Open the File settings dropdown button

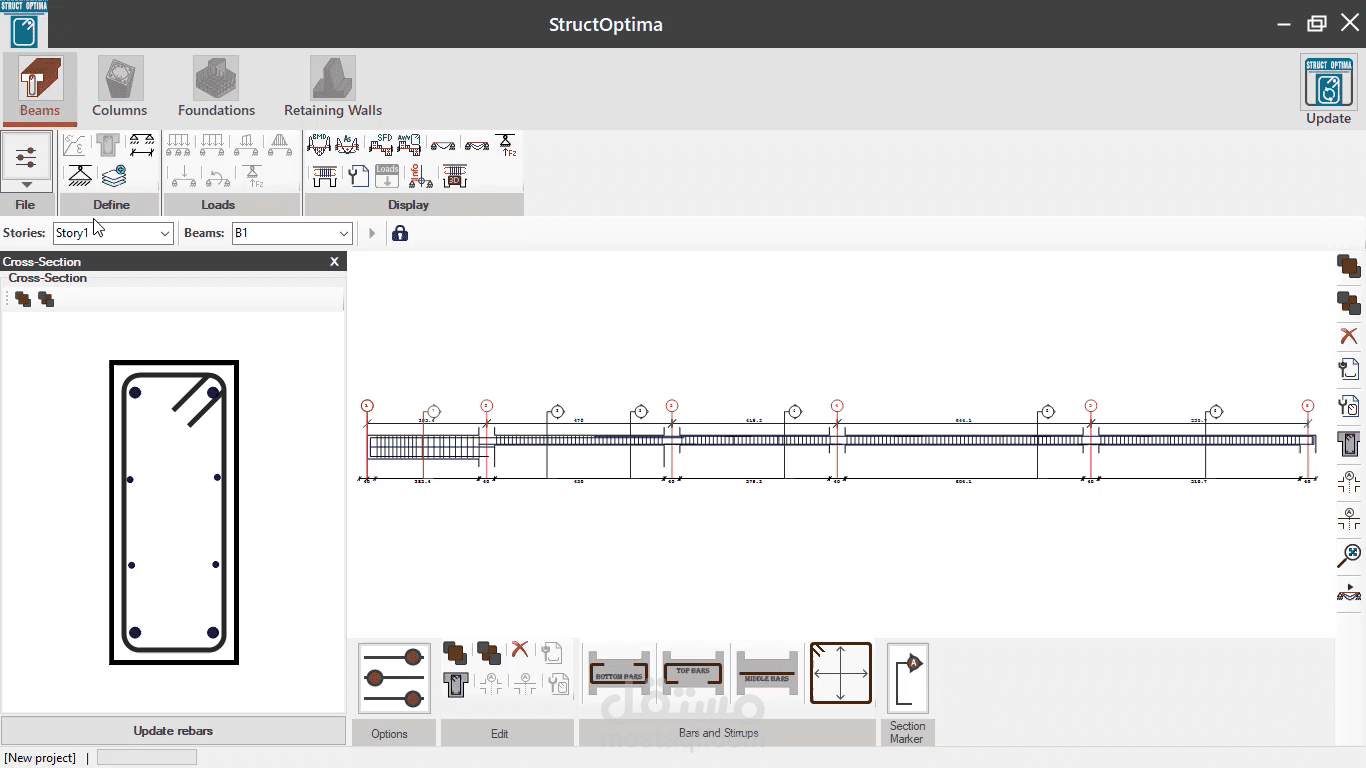(x=26, y=161)
